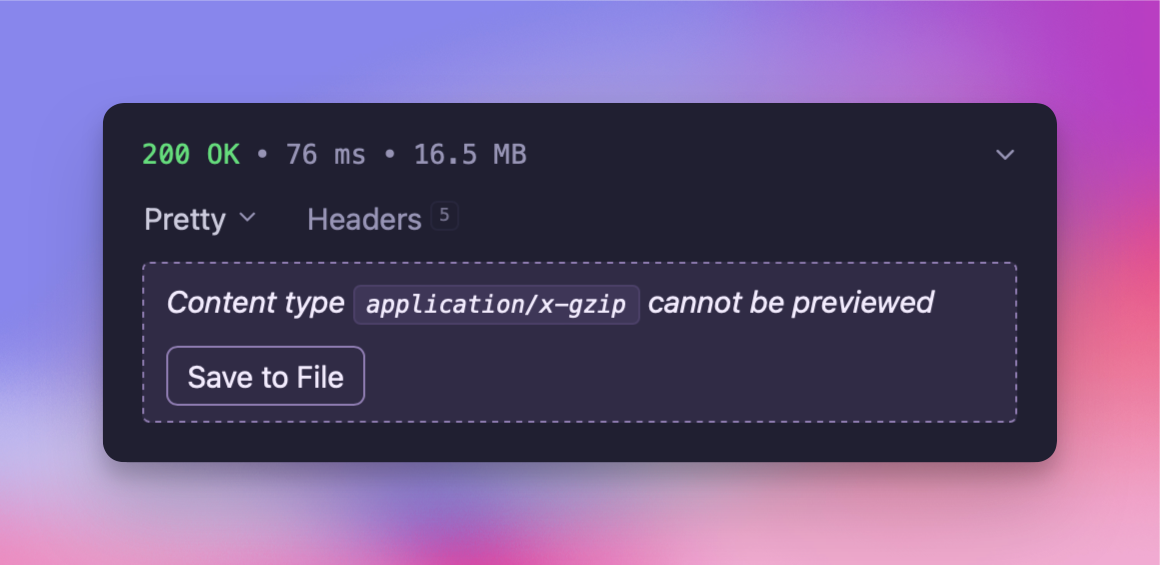Select the application/x-gzip content type tag
Viewport: 1160px width, 565px height.
click(496, 304)
